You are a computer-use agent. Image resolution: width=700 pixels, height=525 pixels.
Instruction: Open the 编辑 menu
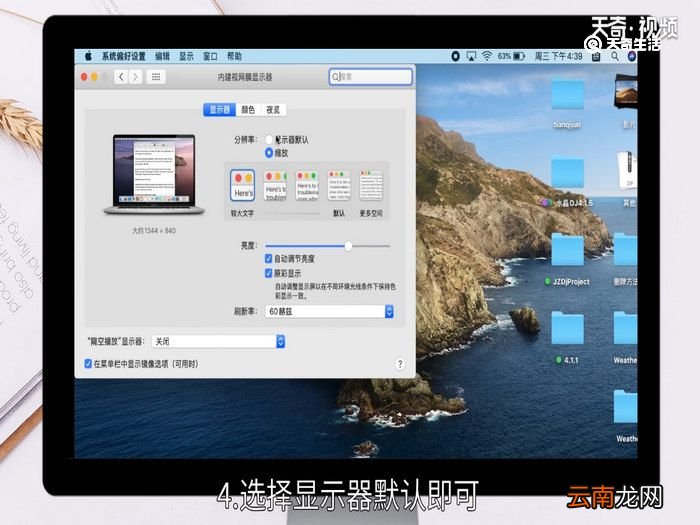(162, 56)
